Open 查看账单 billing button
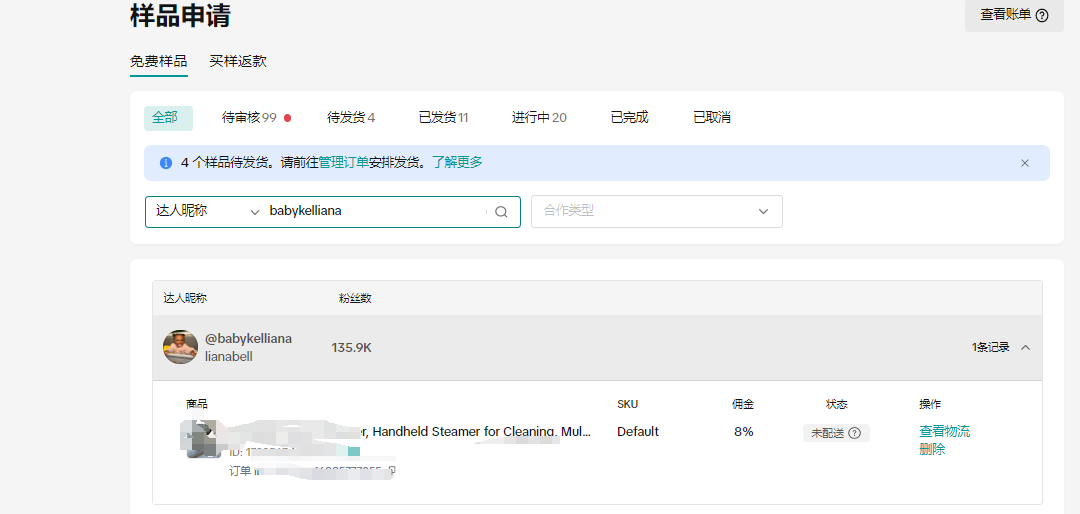The image size is (1080, 514). 1013,15
